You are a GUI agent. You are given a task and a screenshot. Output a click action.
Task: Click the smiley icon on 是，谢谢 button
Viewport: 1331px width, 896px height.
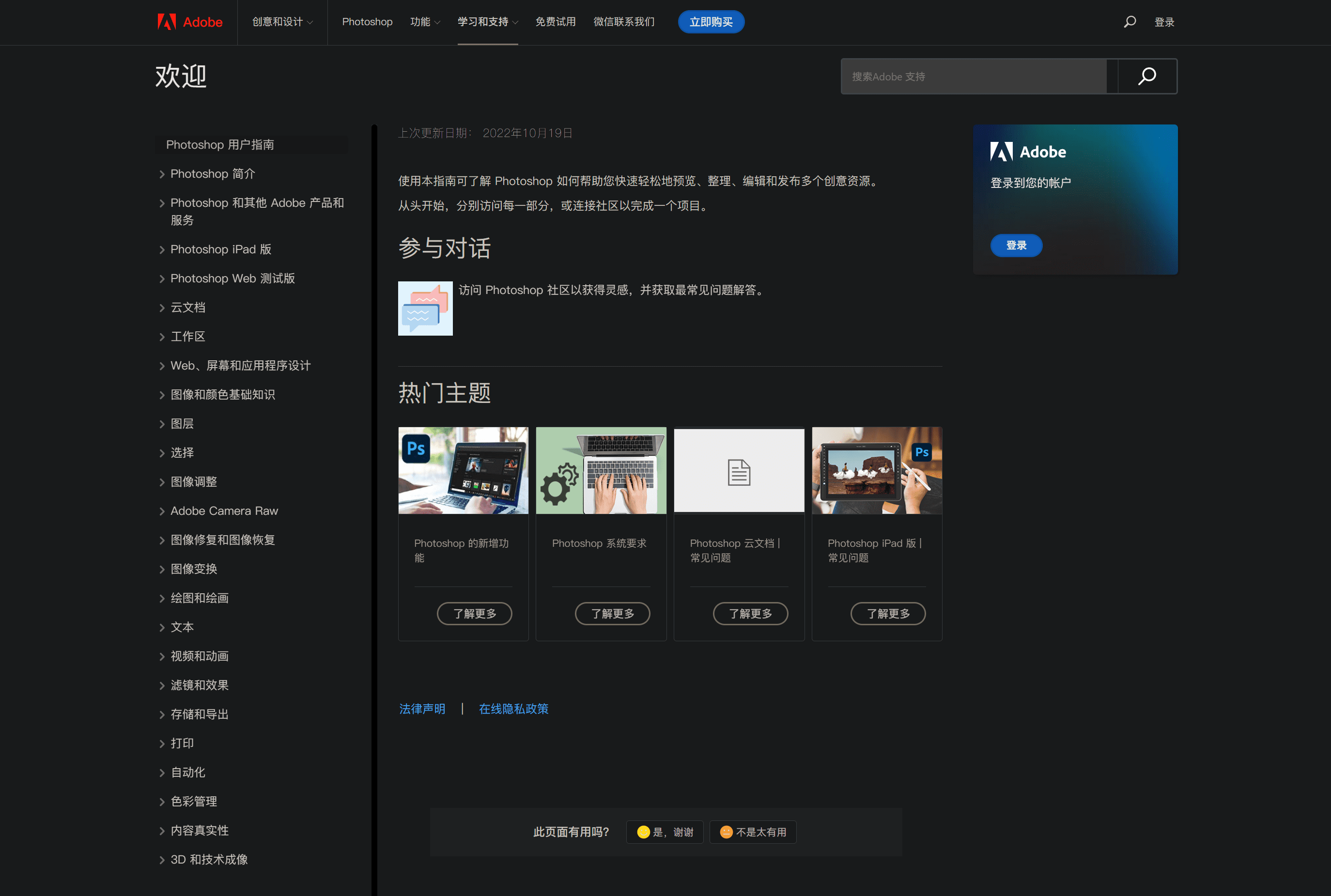(x=644, y=832)
